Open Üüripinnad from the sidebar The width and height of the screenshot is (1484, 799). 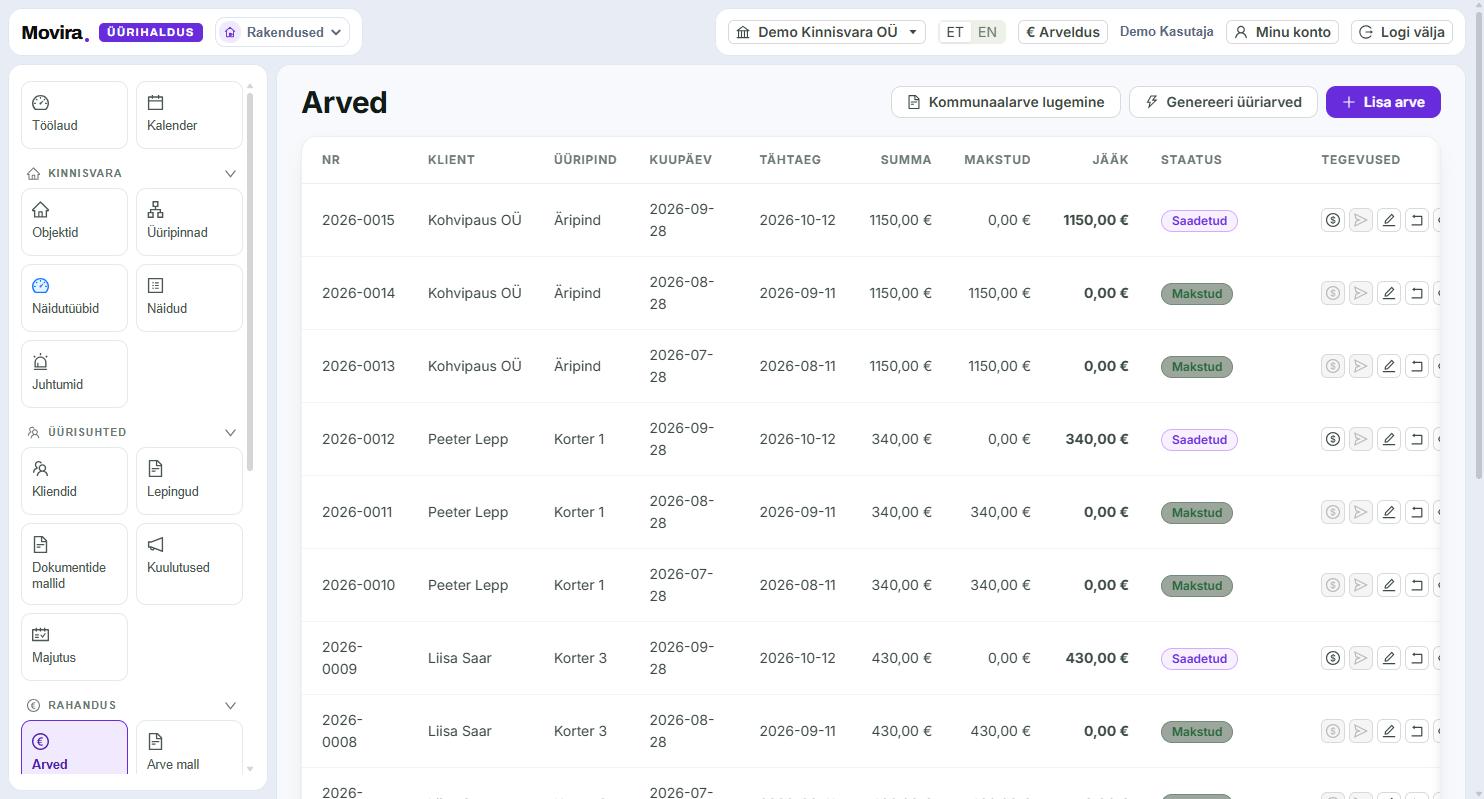coord(189,222)
